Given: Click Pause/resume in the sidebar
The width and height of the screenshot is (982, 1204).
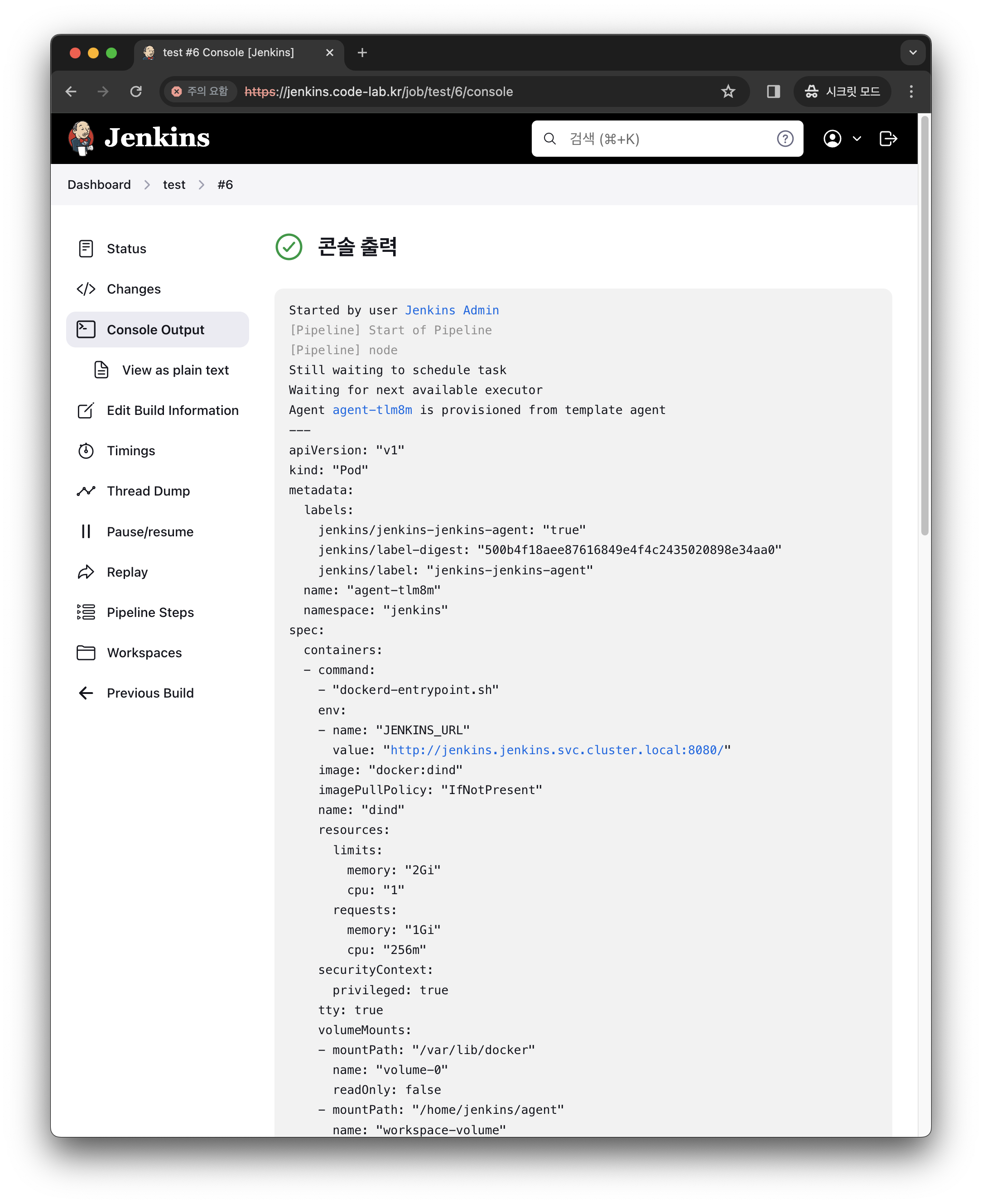Looking at the screenshot, I should 150,532.
